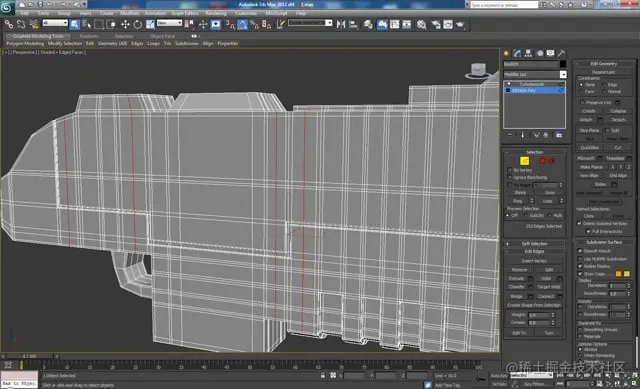Open the Object Paint ribbon tab
The height and width of the screenshot is (389, 640).
click(x=162, y=36)
